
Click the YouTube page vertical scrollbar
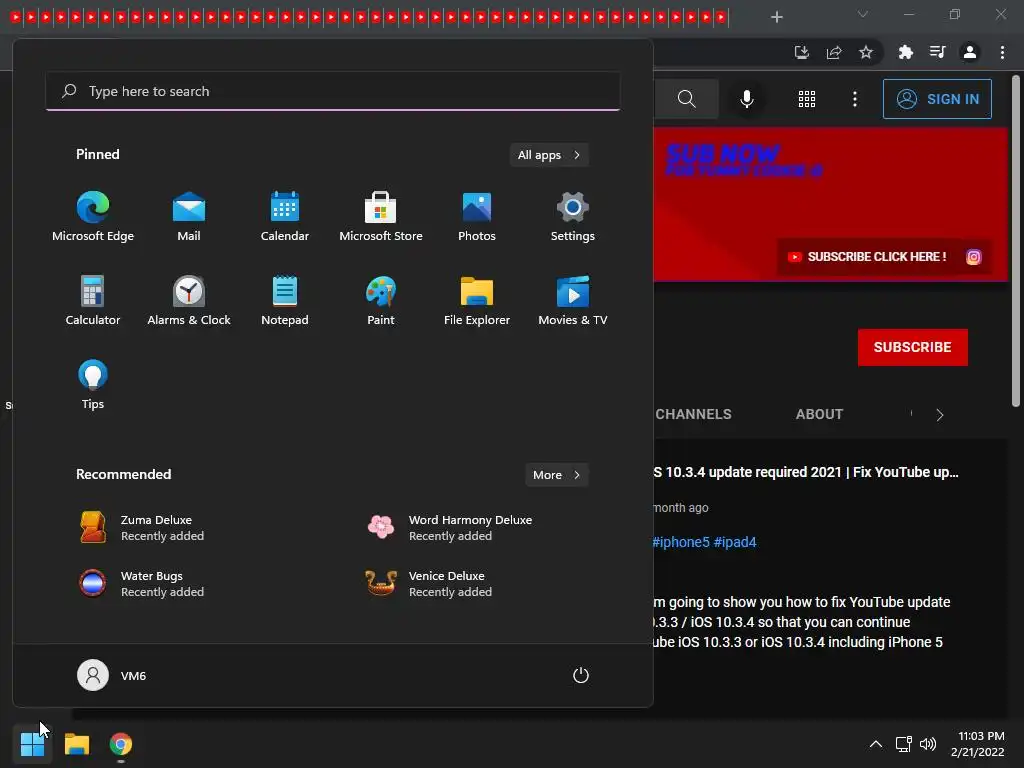1016,242
